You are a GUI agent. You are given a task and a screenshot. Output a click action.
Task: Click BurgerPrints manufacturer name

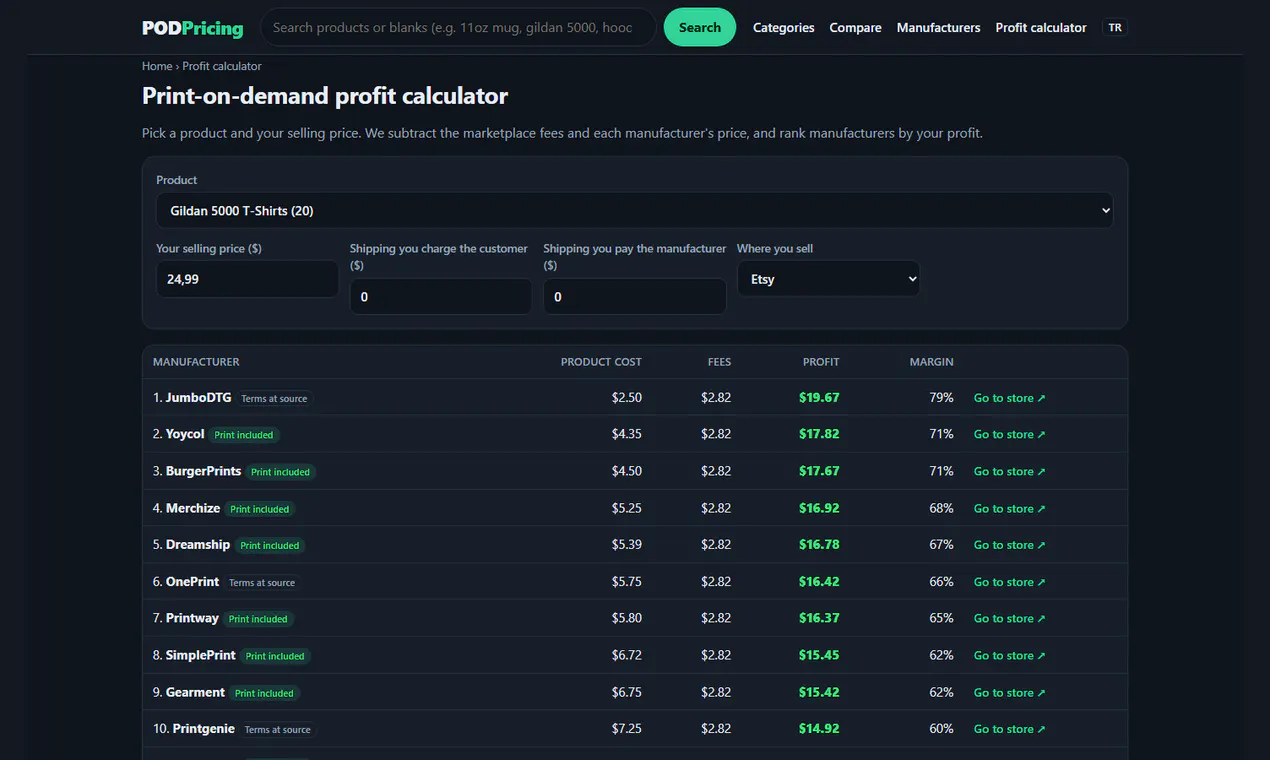(204, 471)
